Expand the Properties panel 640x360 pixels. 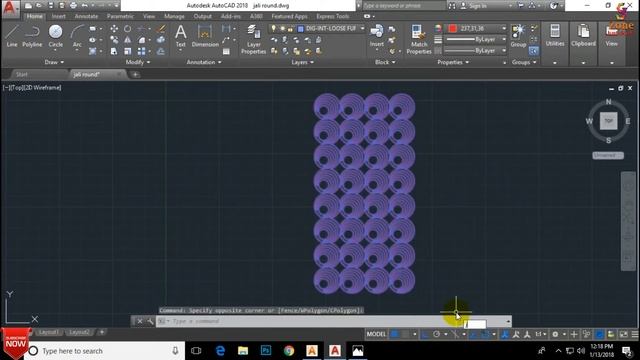[453, 62]
